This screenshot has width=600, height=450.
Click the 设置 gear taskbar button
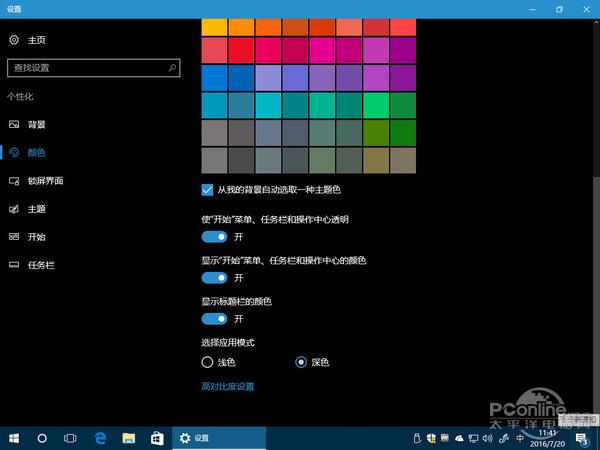(x=219, y=438)
